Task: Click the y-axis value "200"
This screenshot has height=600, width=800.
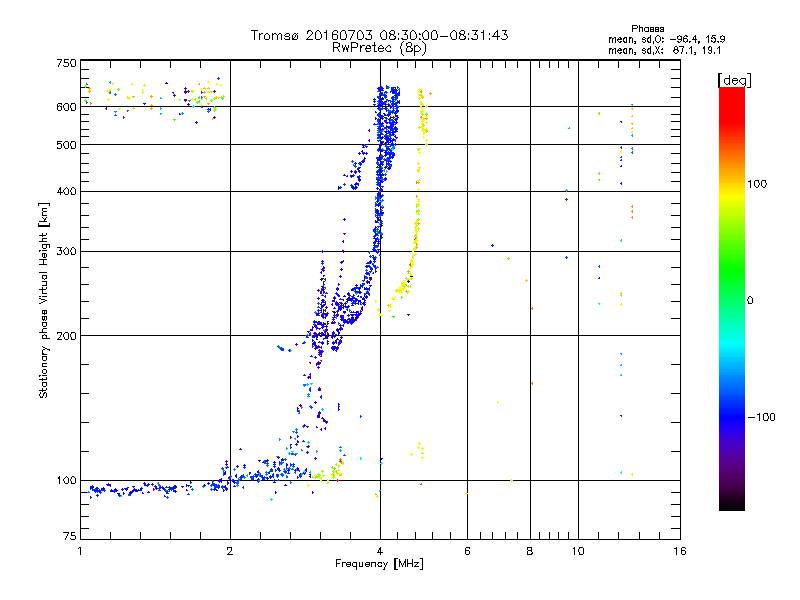Action: point(66,336)
